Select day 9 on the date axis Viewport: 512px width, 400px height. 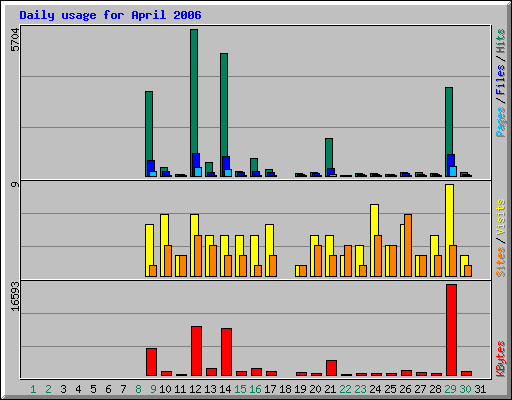pyautogui.click(x=153, y=389)
